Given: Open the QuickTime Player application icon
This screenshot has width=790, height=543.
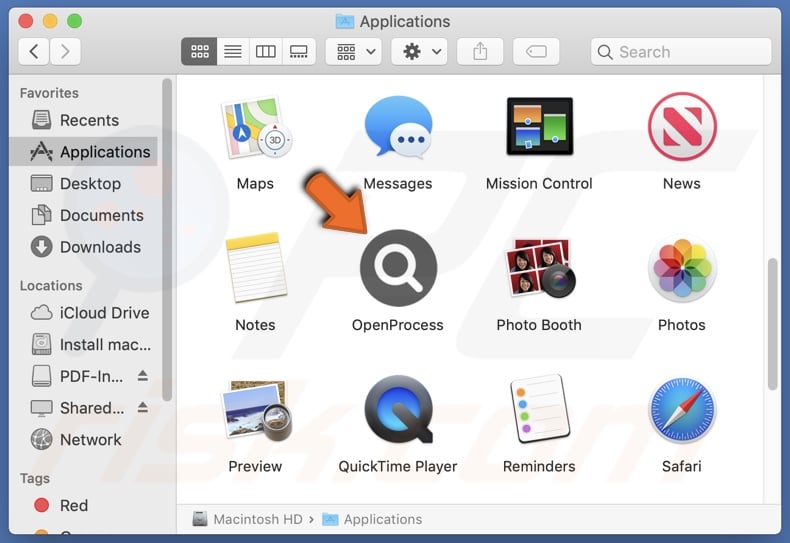Looking at the screenshot, I should tap(398, 409).
